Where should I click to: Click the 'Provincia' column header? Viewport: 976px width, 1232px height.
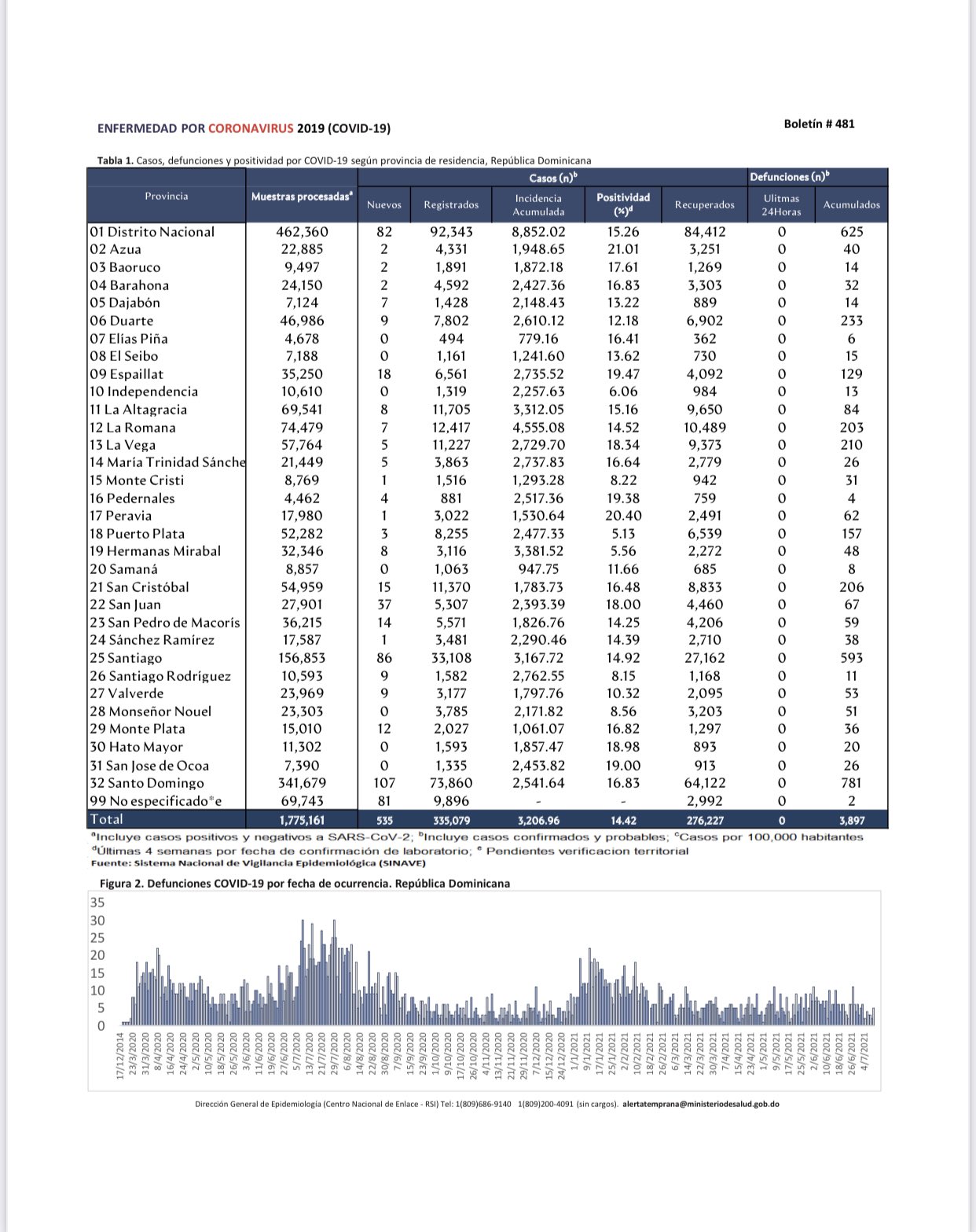[x=166, y=196]
